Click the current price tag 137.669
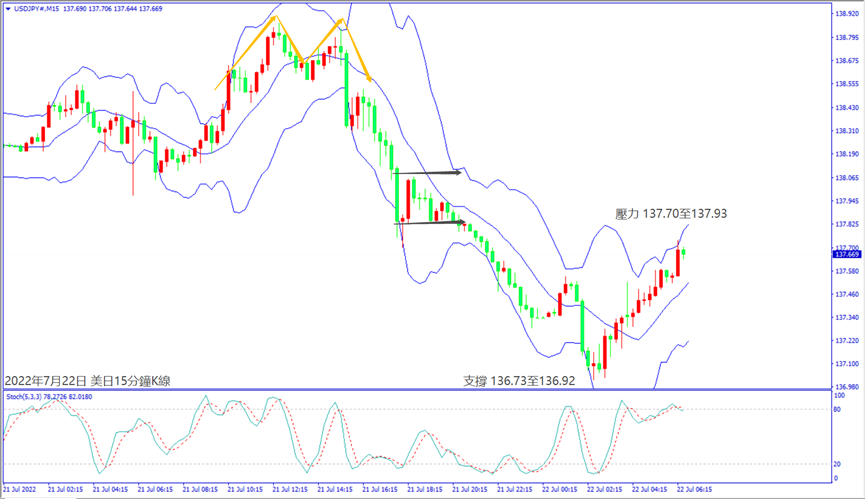This screenshot has height=499, width=865. tap(846, 254)
